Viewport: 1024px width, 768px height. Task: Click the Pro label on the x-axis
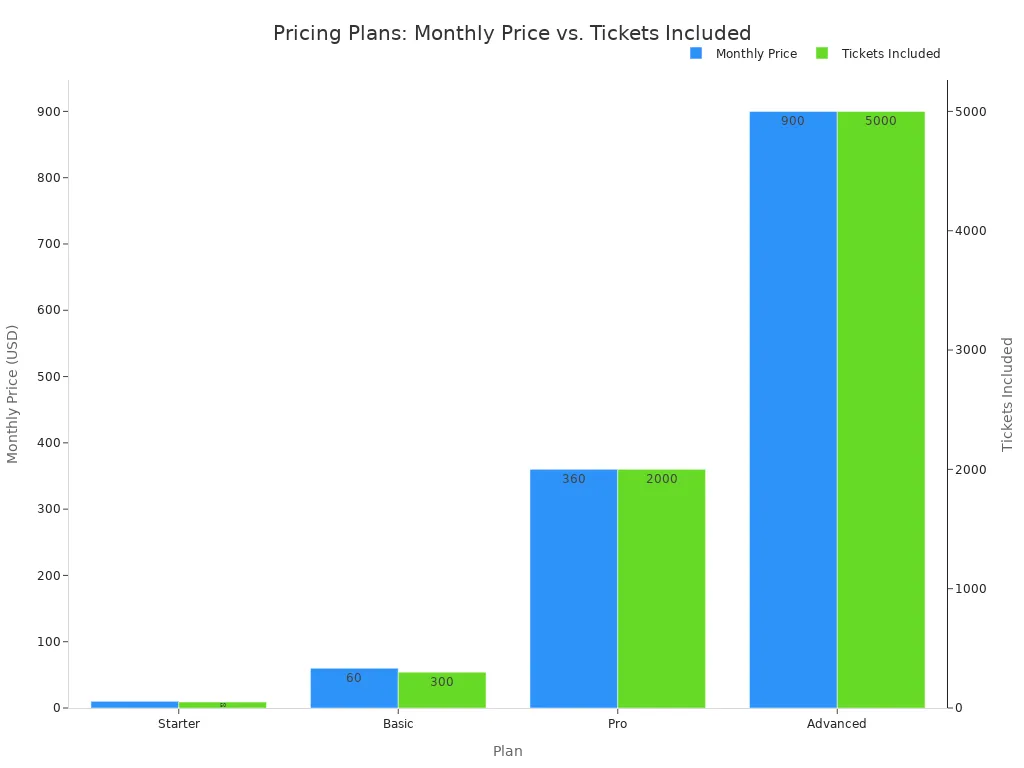[617, 724]
